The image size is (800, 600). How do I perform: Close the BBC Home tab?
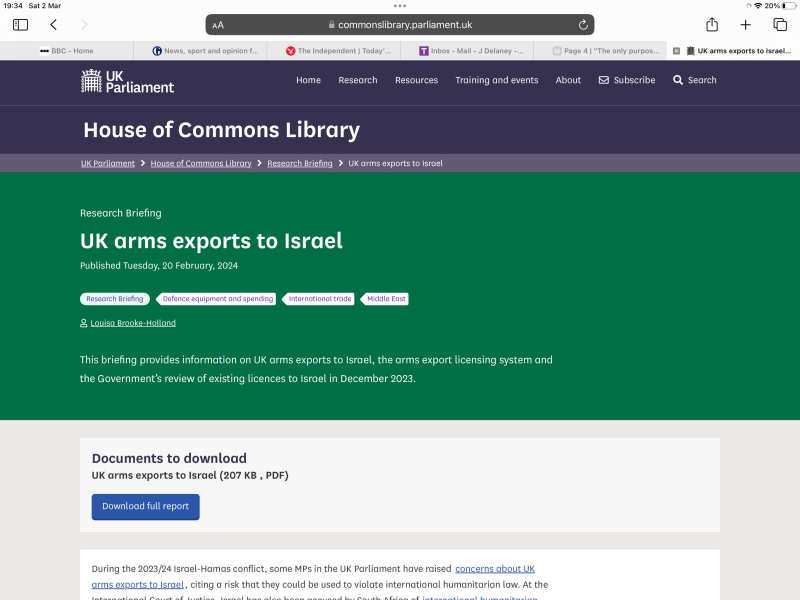(x=10, y=49)
